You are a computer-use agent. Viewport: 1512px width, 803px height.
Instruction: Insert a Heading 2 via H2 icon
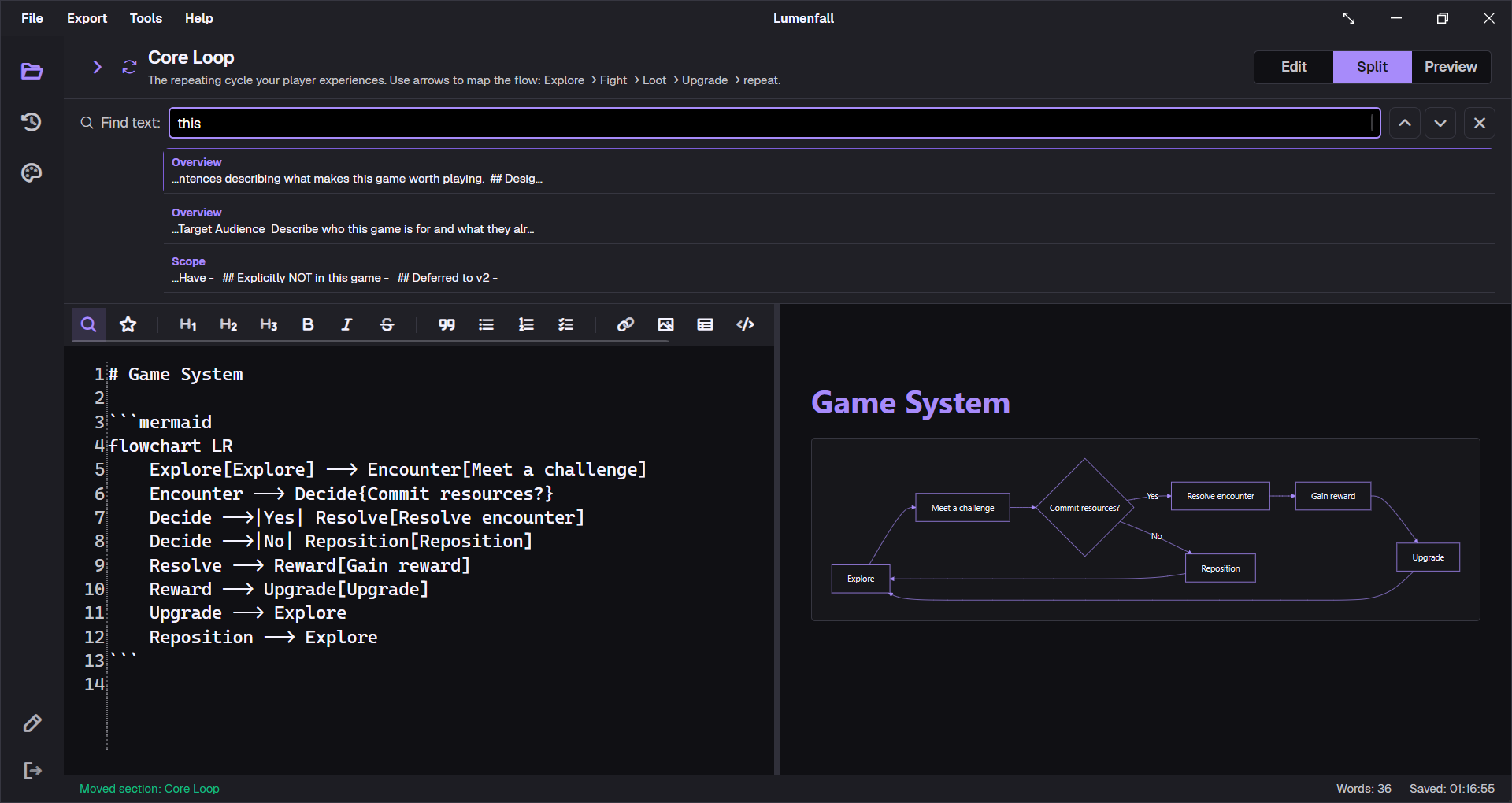pyautogui.click(x=228, y=324)
